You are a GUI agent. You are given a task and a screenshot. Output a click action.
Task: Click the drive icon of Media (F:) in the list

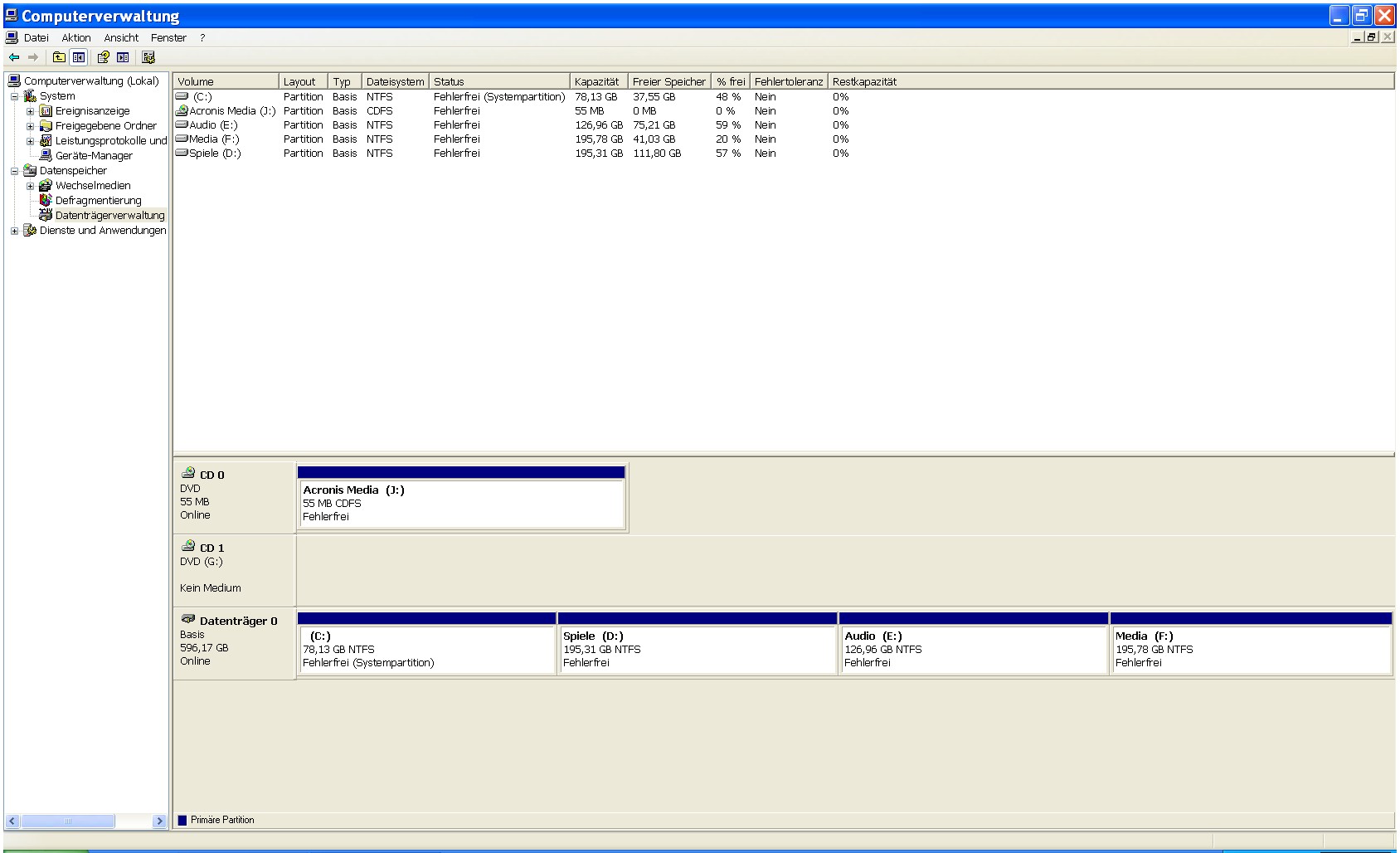(x=182, y=139)
